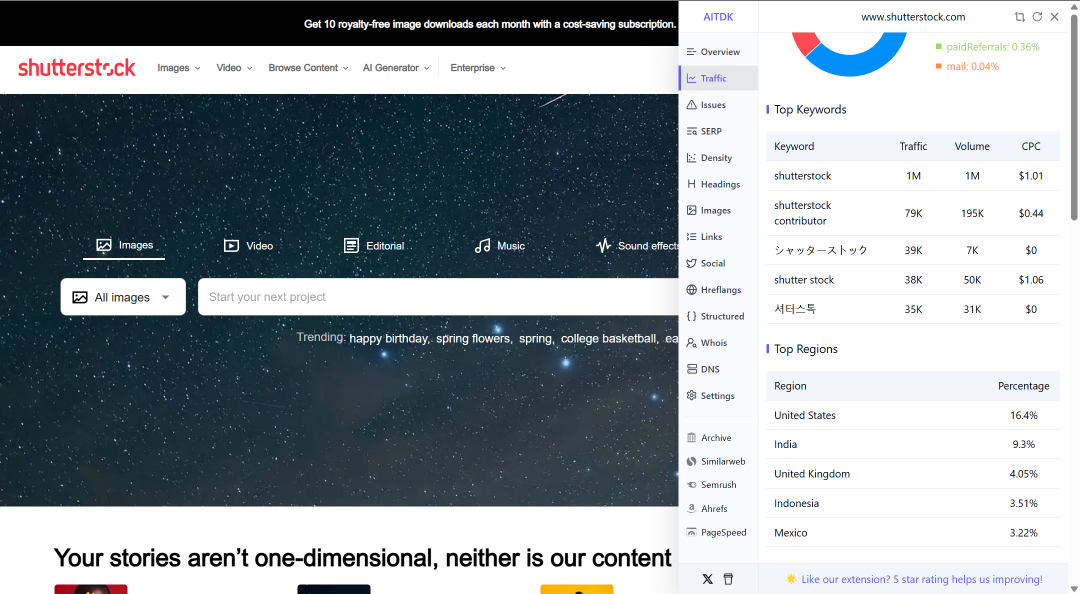Go to the Shutterstock home logo
1080x594 pixels.
[76, 68]
